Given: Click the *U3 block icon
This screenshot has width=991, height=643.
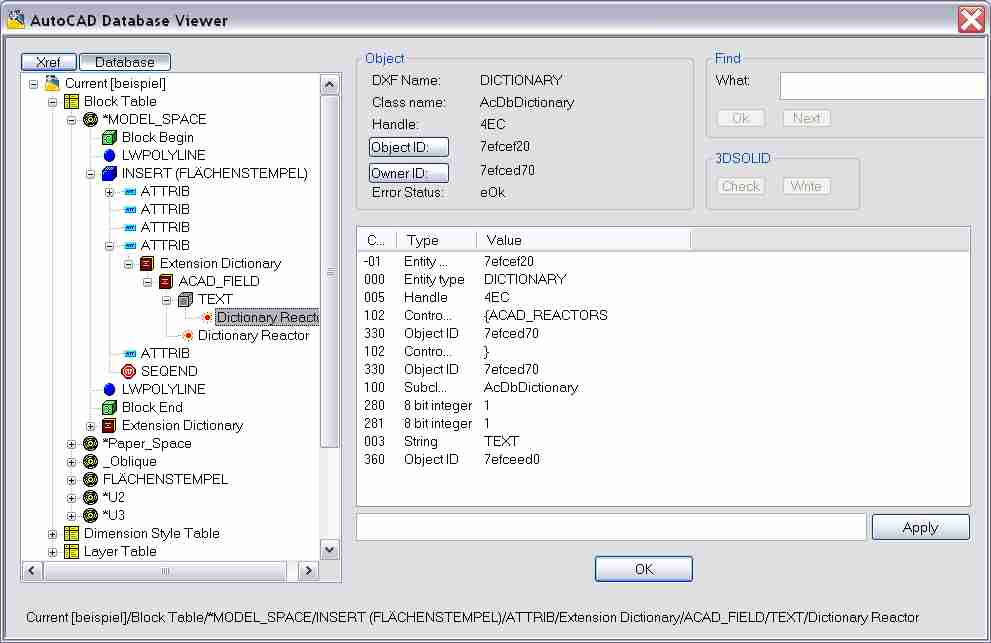Looking at the screenshot, I should [x=90, y=515].
